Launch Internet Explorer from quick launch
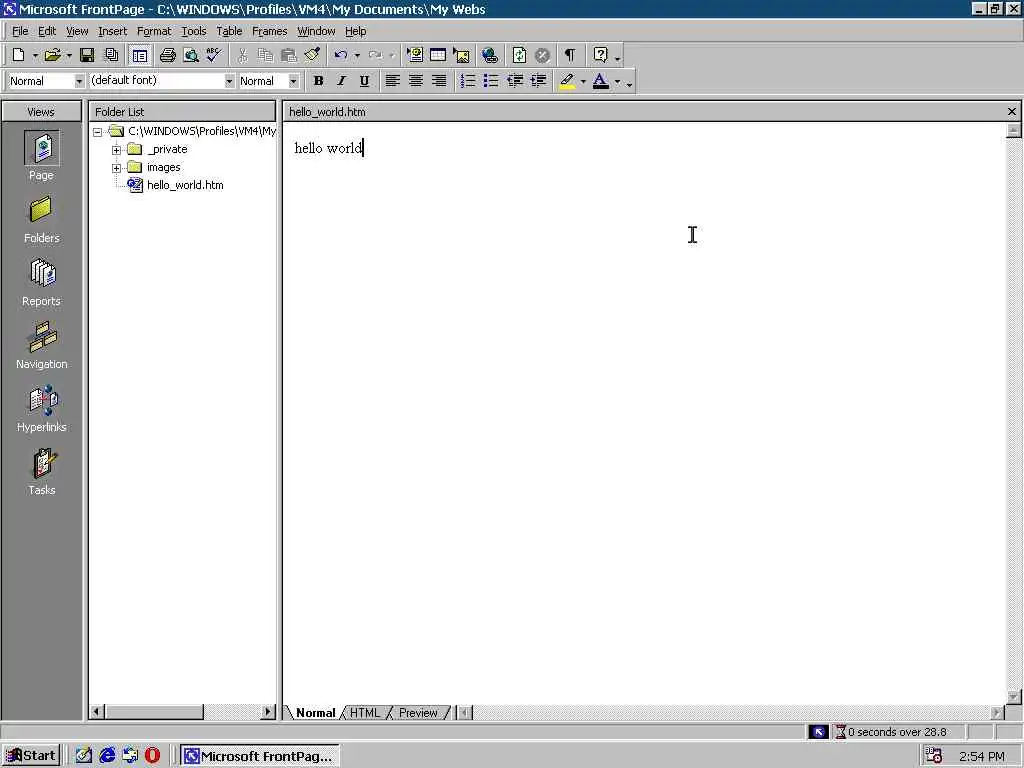This screenshot has width=1024, height=768. pos(107,756)
